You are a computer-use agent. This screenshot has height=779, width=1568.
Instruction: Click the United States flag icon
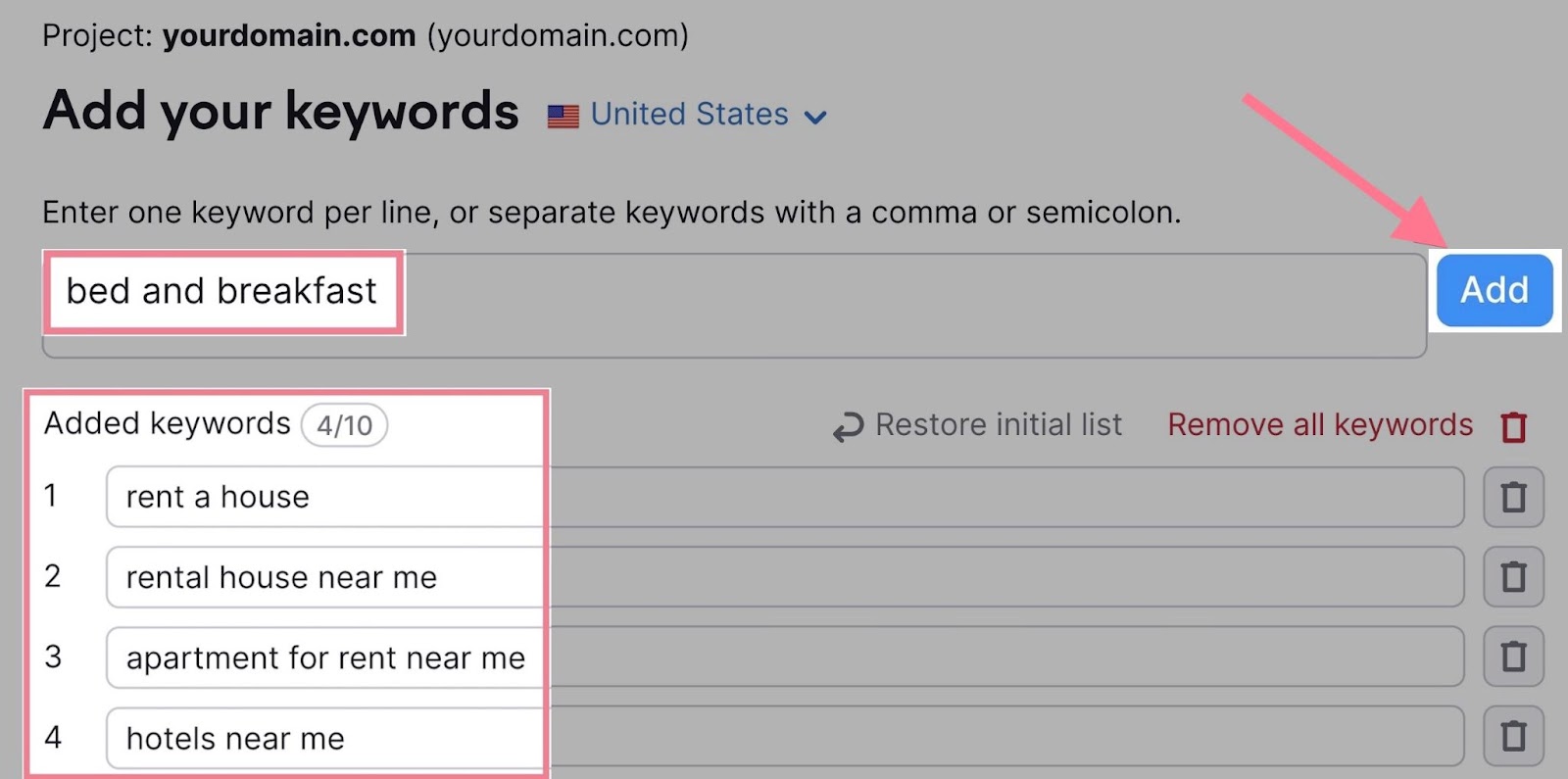point(565,115)
